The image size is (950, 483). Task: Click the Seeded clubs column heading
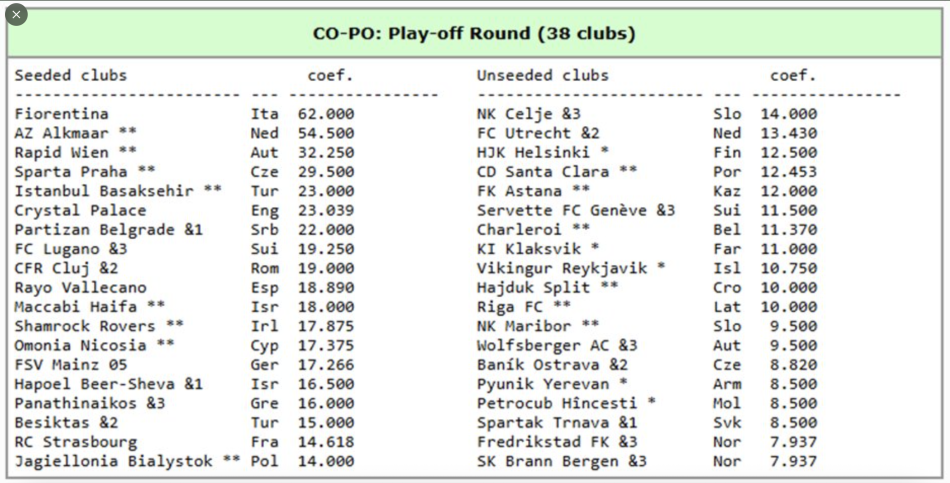71,75
